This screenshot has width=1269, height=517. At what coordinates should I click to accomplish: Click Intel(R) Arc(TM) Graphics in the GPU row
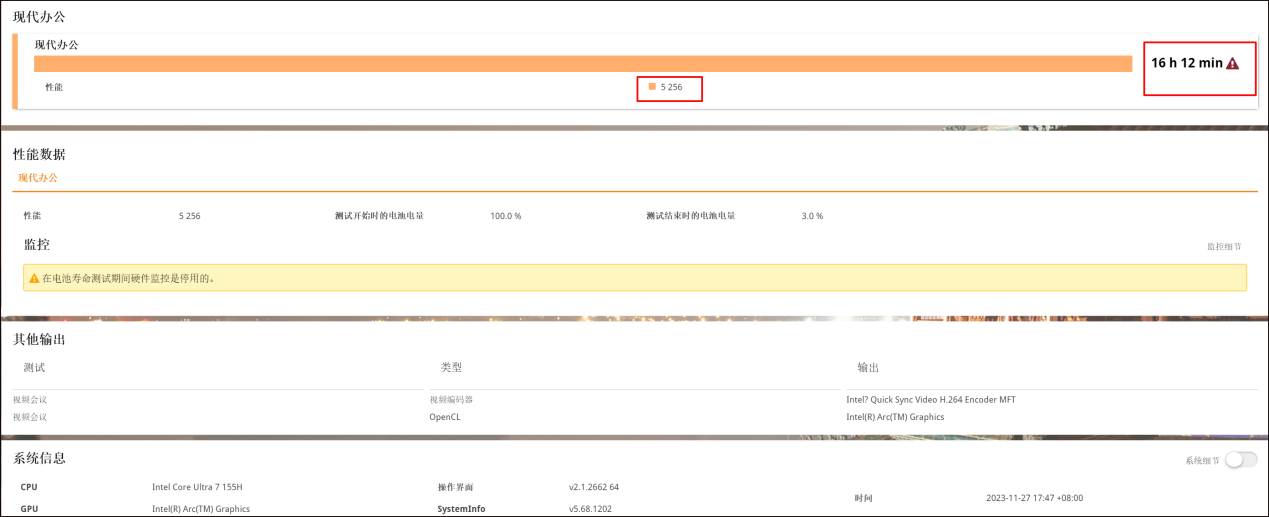201,509
